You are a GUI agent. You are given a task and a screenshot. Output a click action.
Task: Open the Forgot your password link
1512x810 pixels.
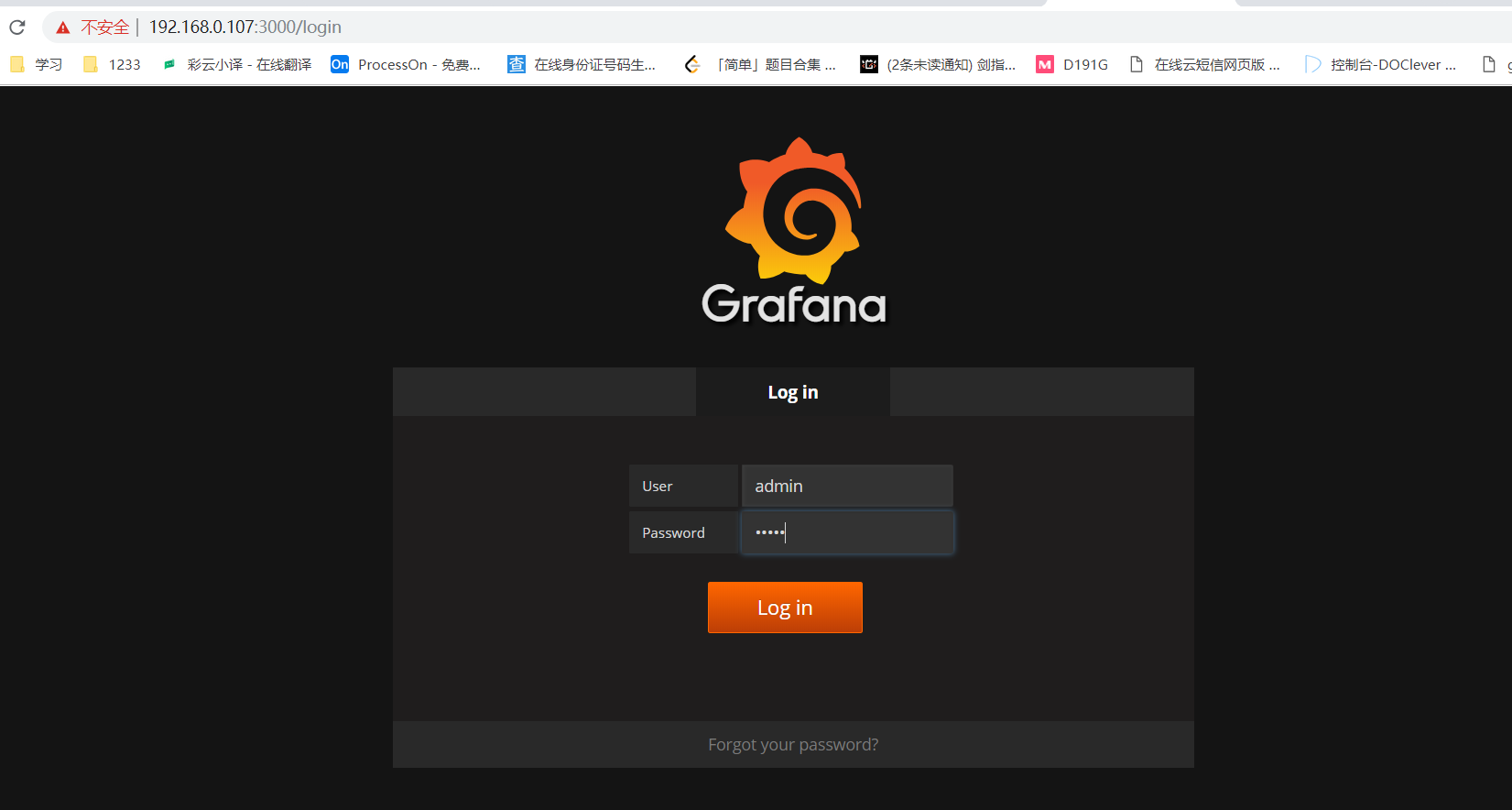(793, 745)
